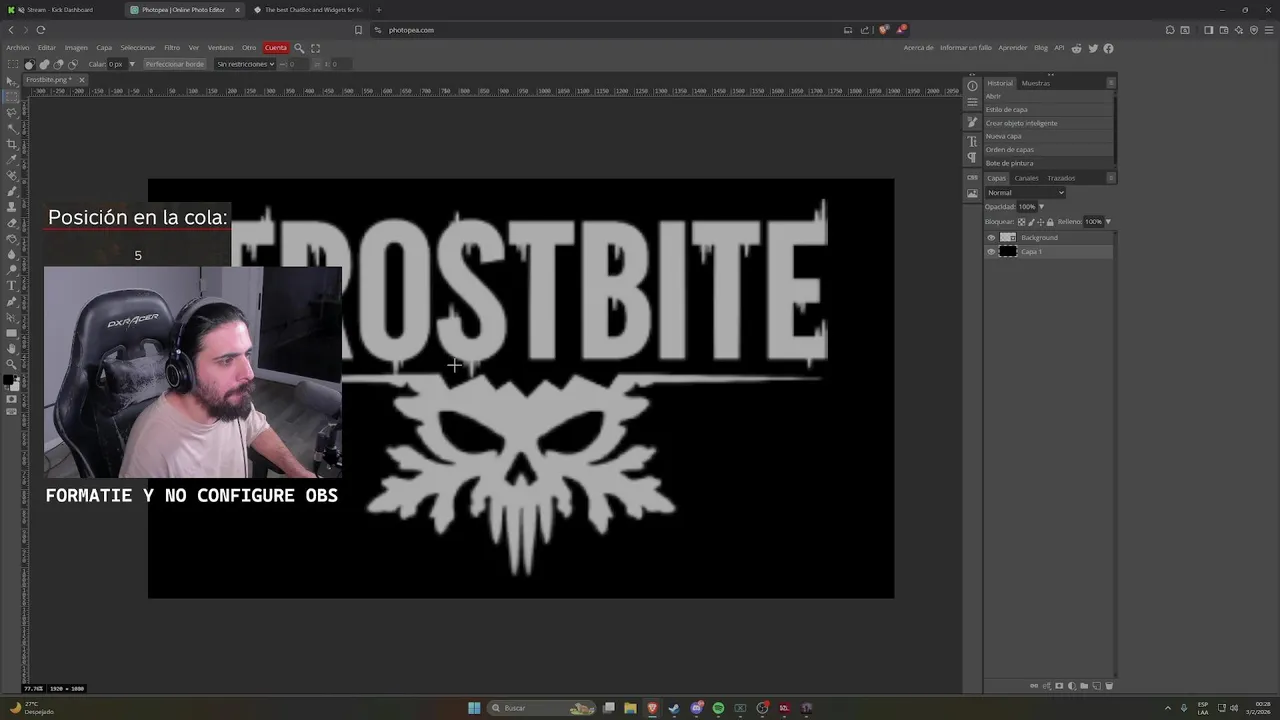Open the Imagen menu

coord(76,48)
